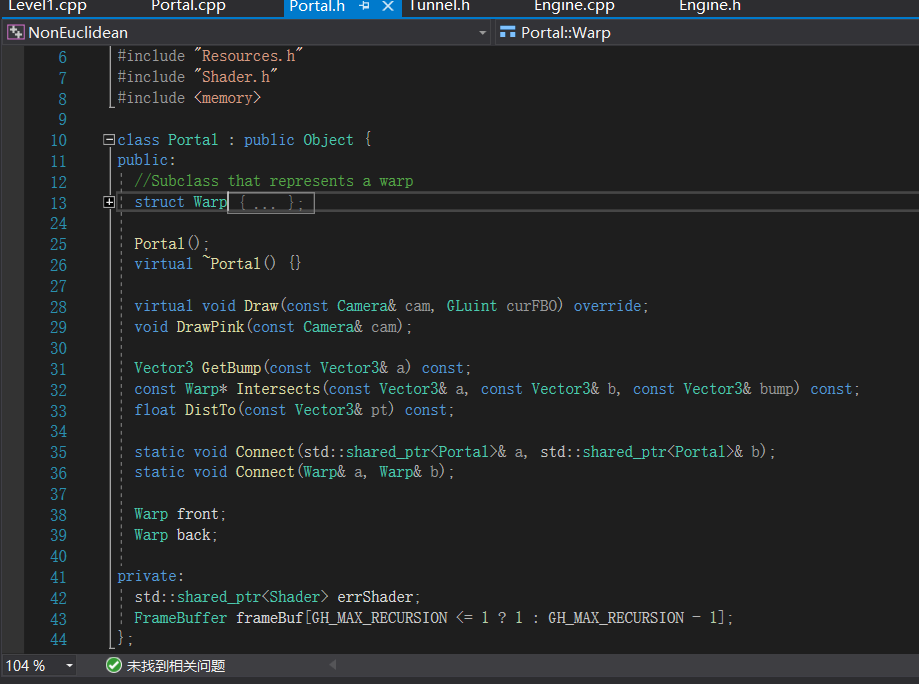Collapse the class Portal block
This screenshot has width=919, height=684.
click(109, 140)
